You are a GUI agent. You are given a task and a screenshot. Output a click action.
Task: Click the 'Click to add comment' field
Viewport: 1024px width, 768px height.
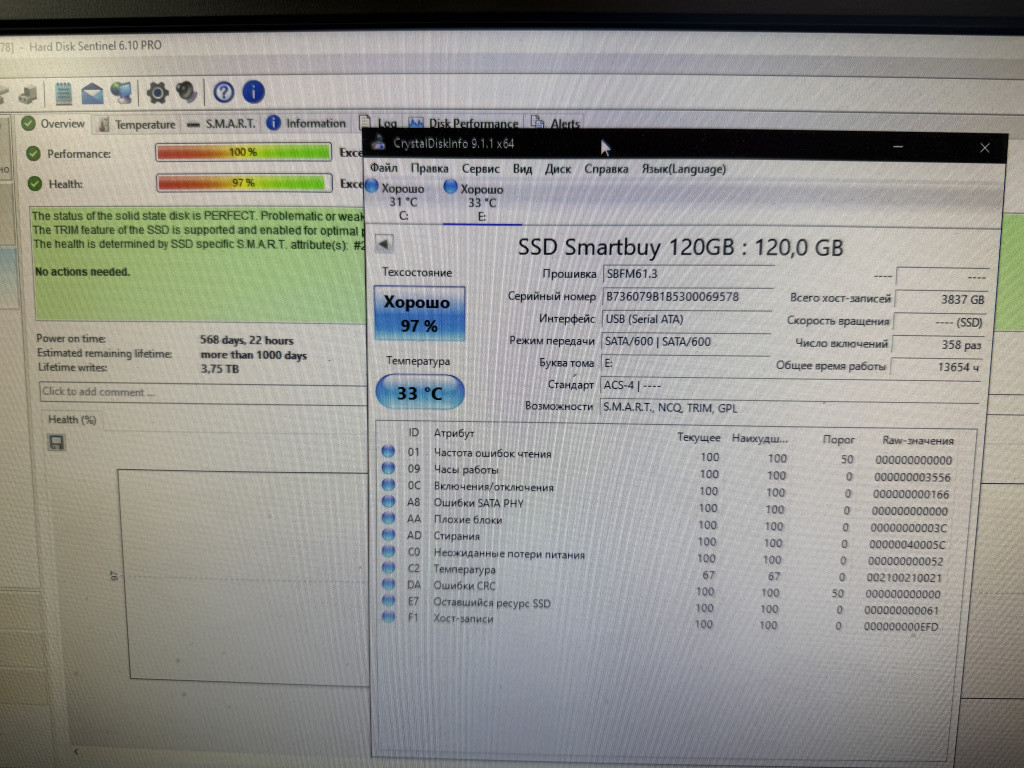(x=200, y=392)
